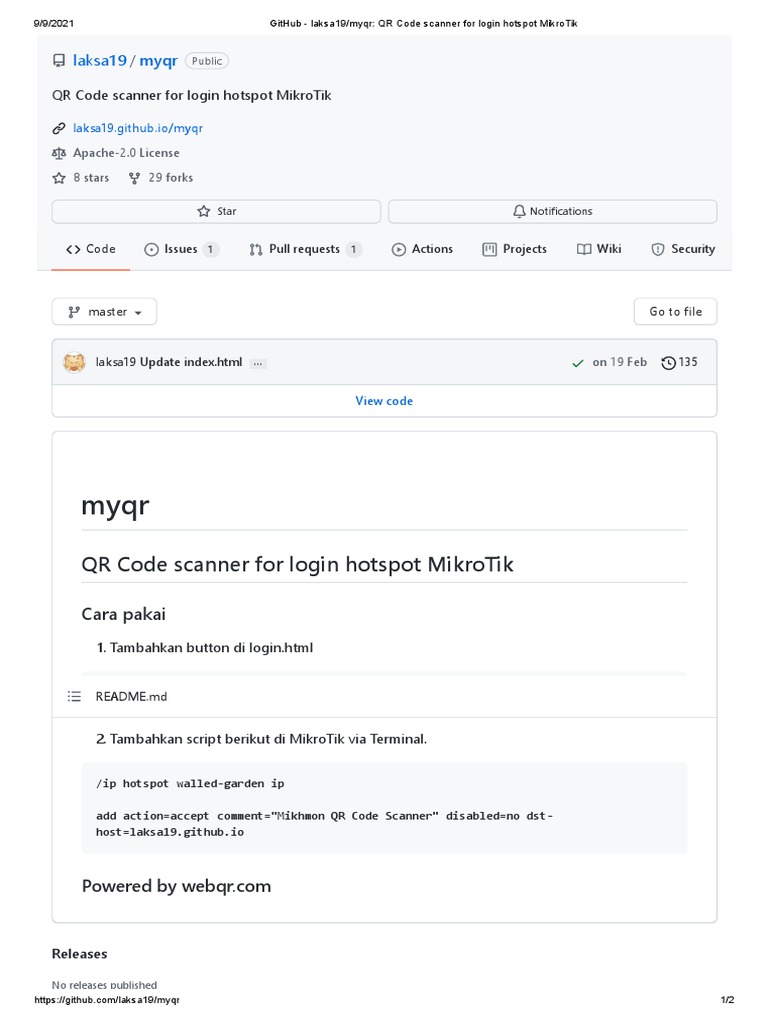Viewport: 768px width, 1024px height.
Task: Open the master branch dropdown
Action: pos(104,312)
